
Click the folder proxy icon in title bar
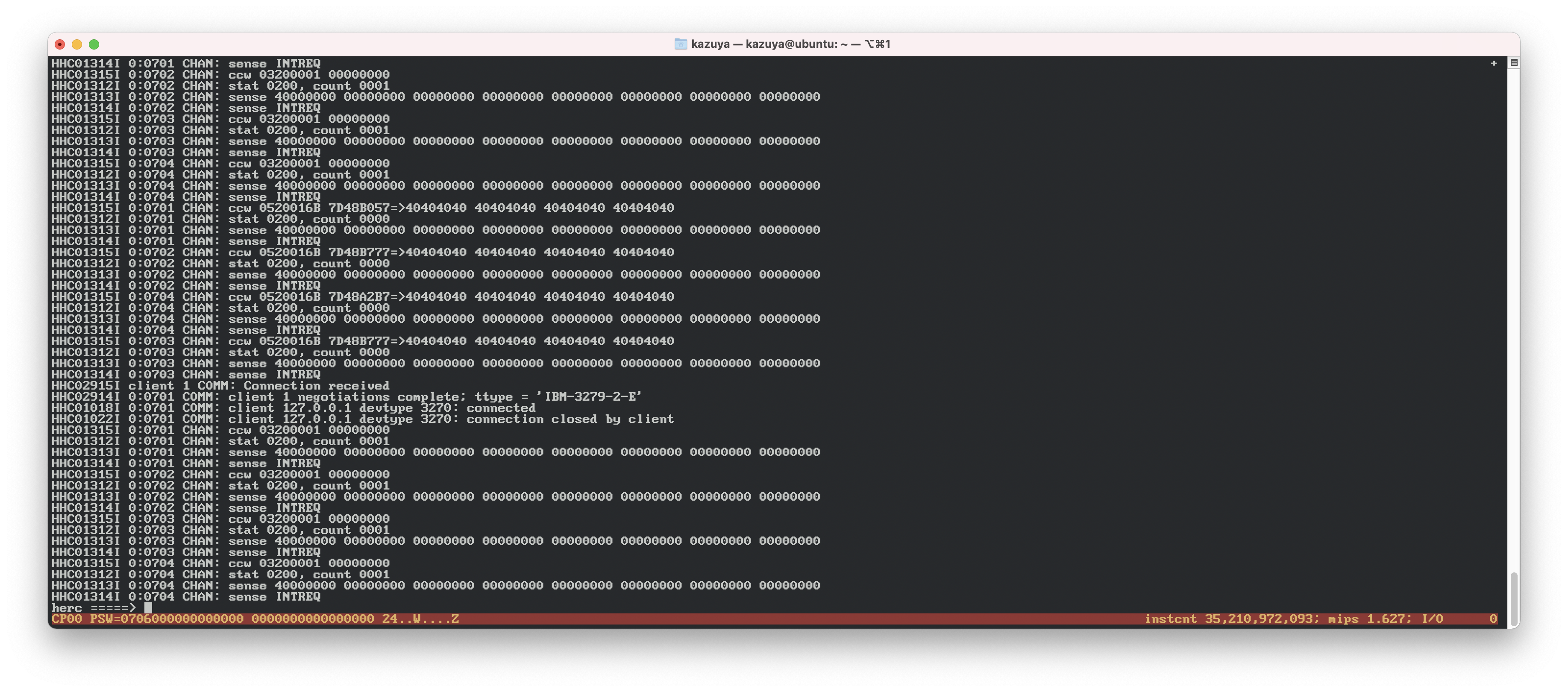681,44
